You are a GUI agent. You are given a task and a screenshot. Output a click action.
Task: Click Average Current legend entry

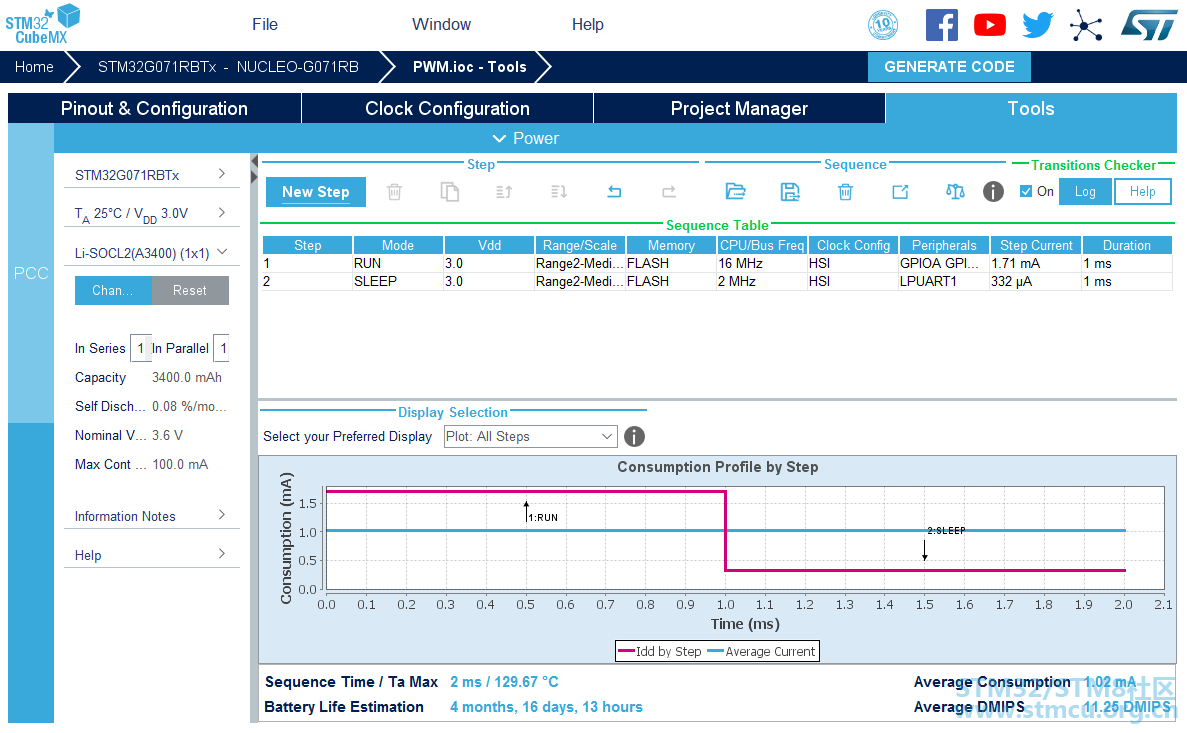point(762,651)
